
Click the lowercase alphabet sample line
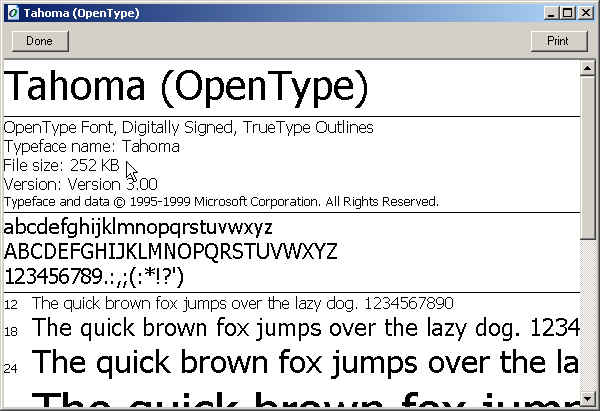138,228
